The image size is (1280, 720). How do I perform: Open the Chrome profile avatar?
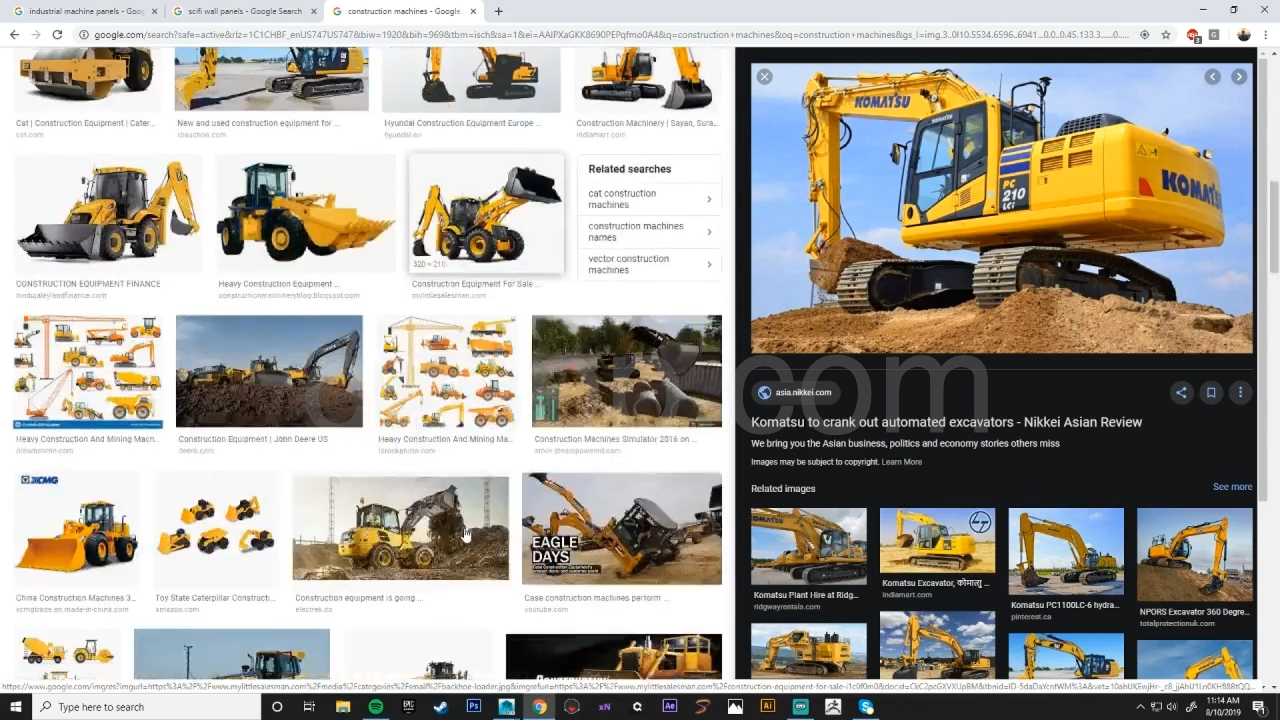tap(1244, 35)
